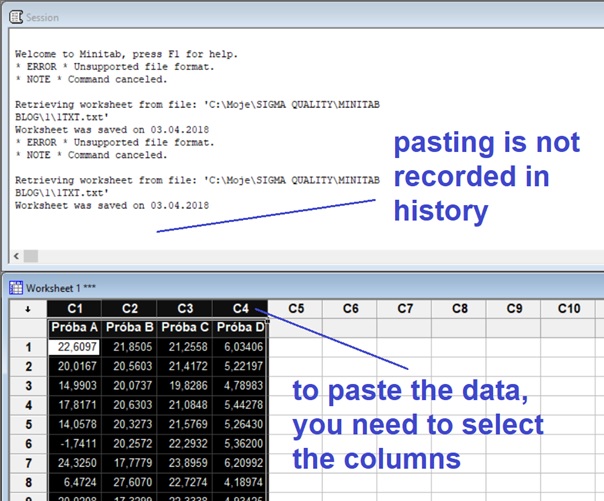Click the Worksheet 1 window icon

click(x=15, y=287)
